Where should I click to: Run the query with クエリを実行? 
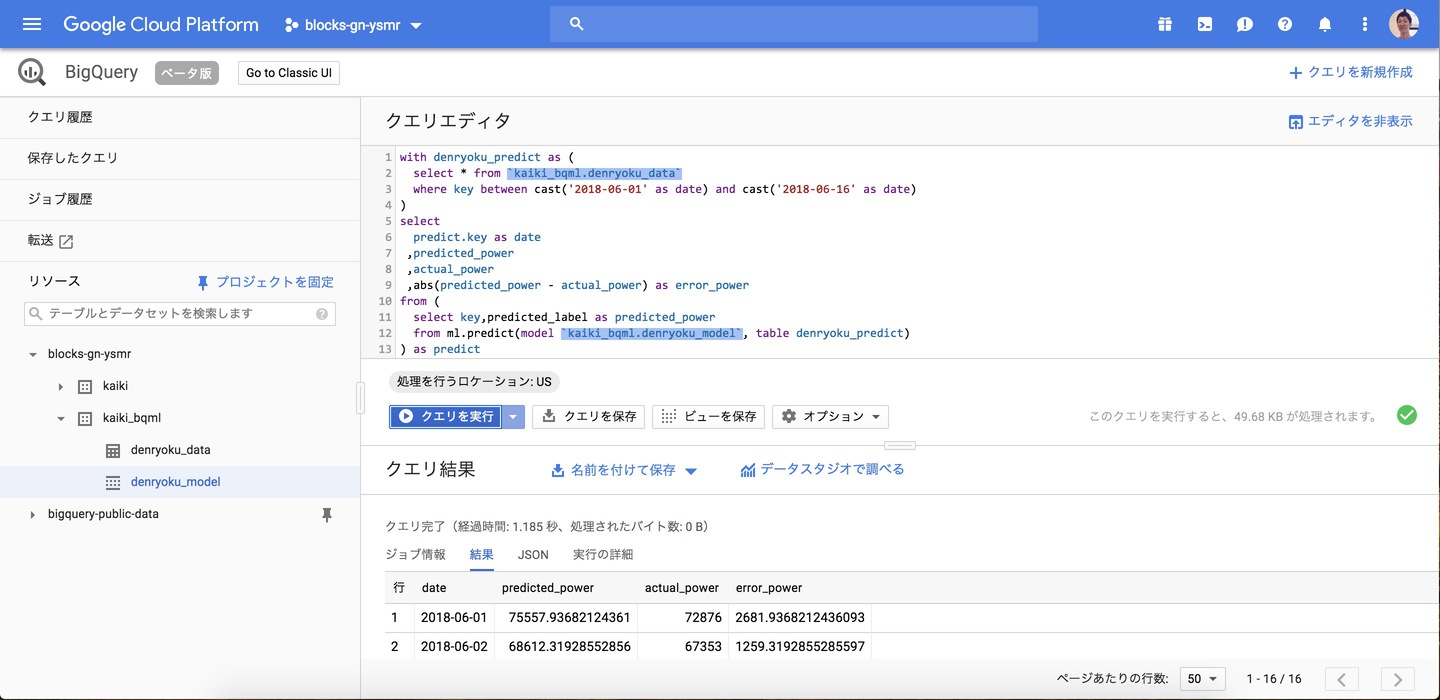pos(446,416)
